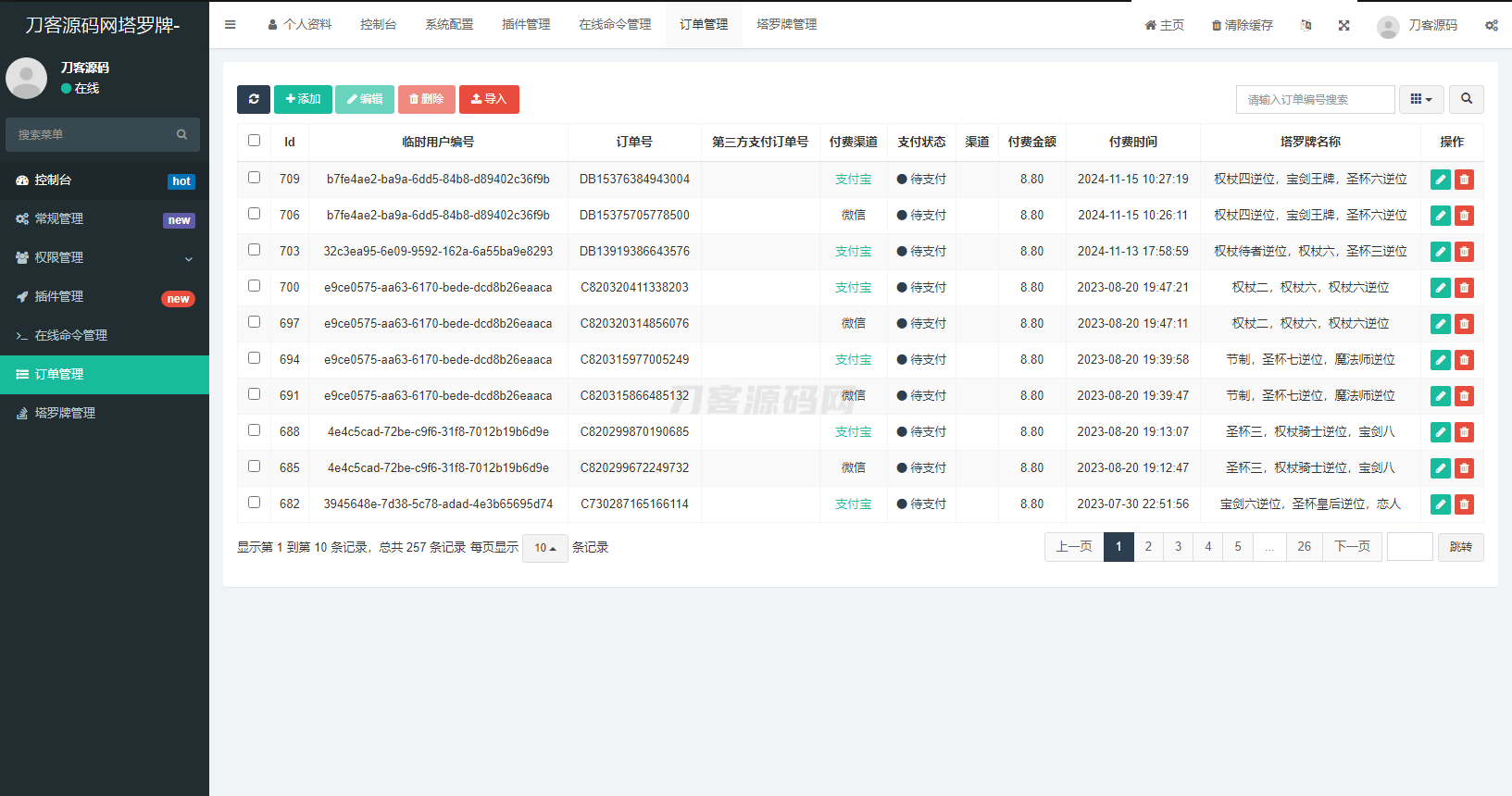
Task: Toggle the fullscreen icon in top bar
Action: tap(1343, 25)
